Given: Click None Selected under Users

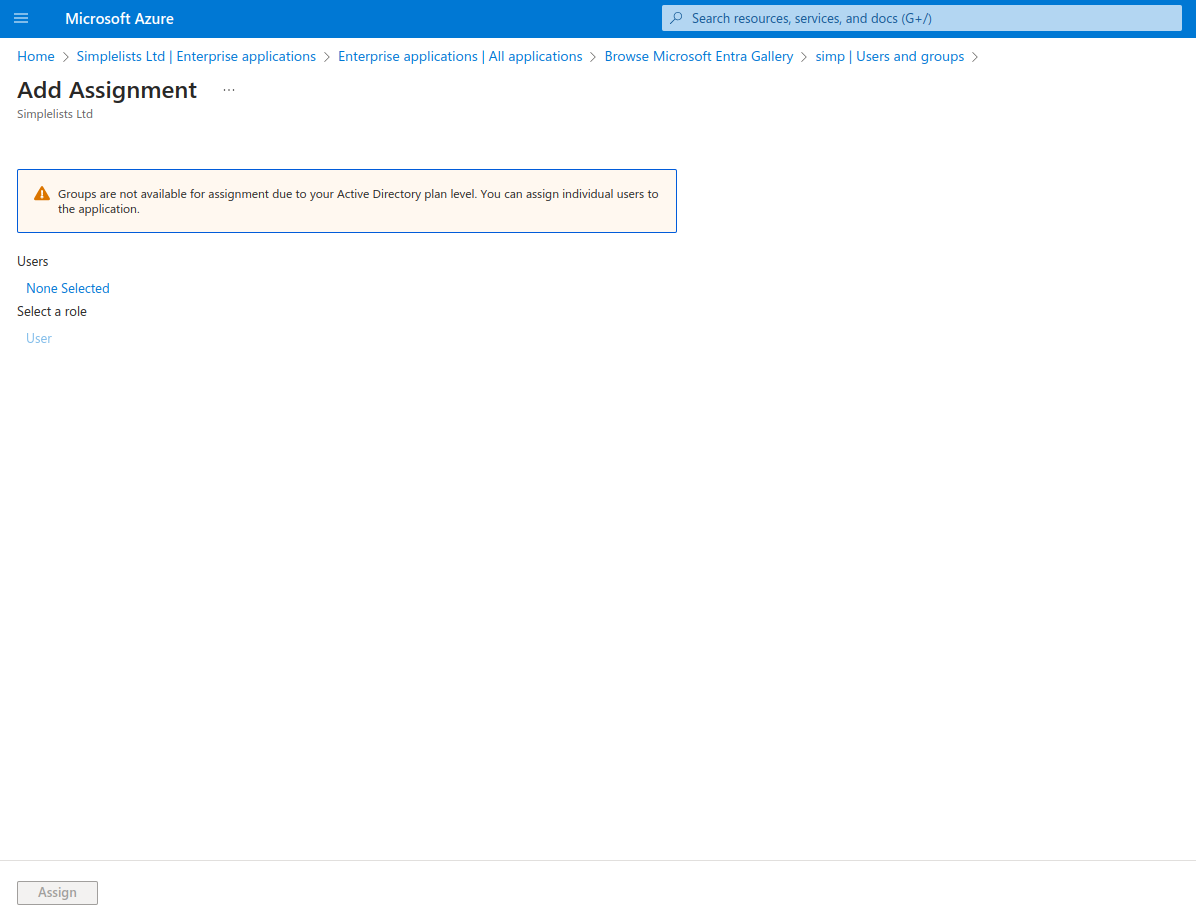Looking at the screenshot, I should click(x=68, y=288).
